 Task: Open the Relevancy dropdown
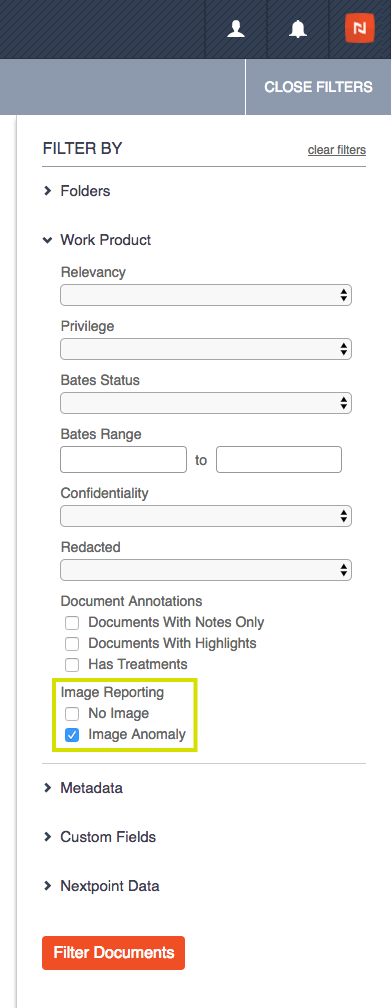[x=206, y=295]
